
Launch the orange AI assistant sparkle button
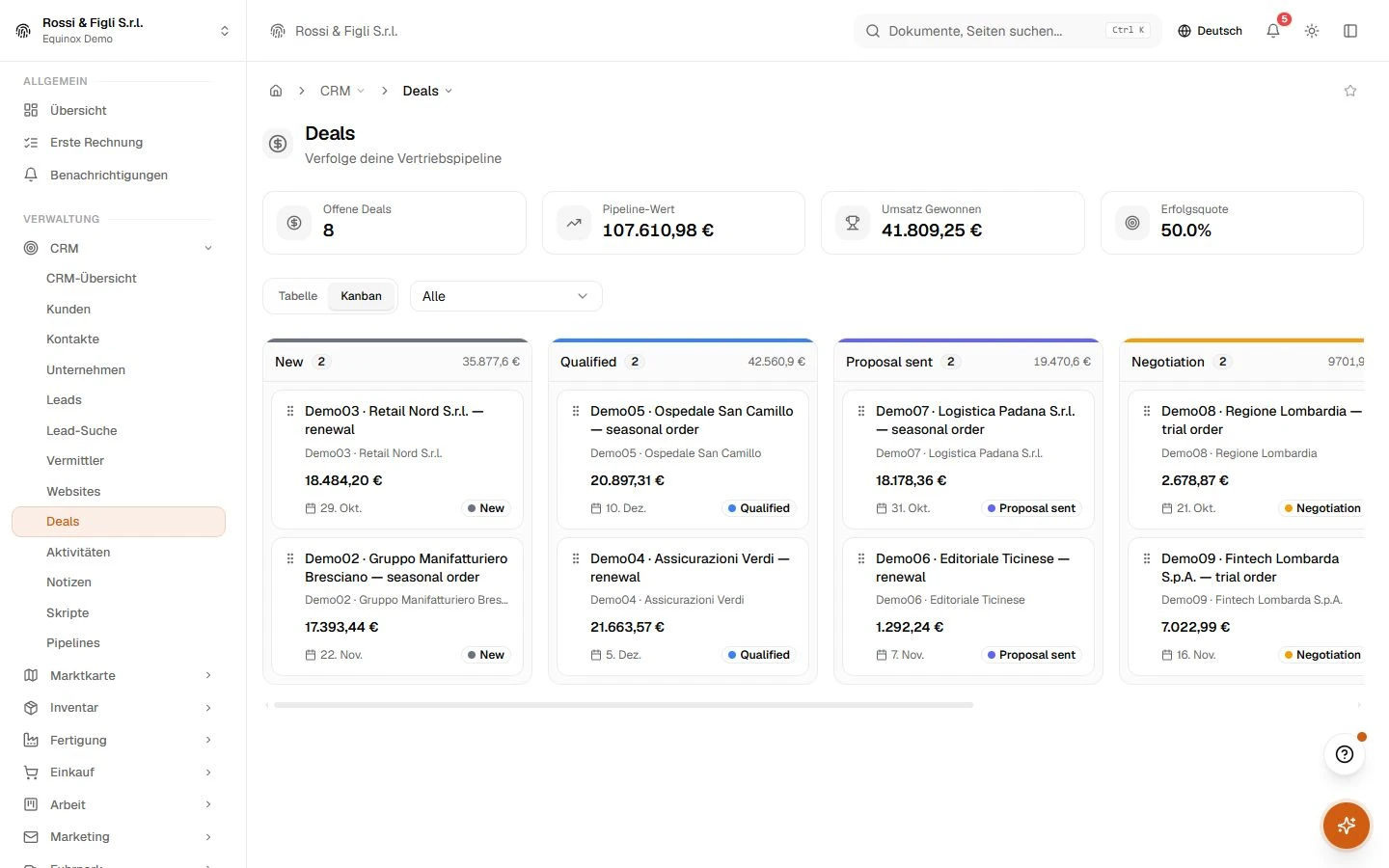point(1347,826)
